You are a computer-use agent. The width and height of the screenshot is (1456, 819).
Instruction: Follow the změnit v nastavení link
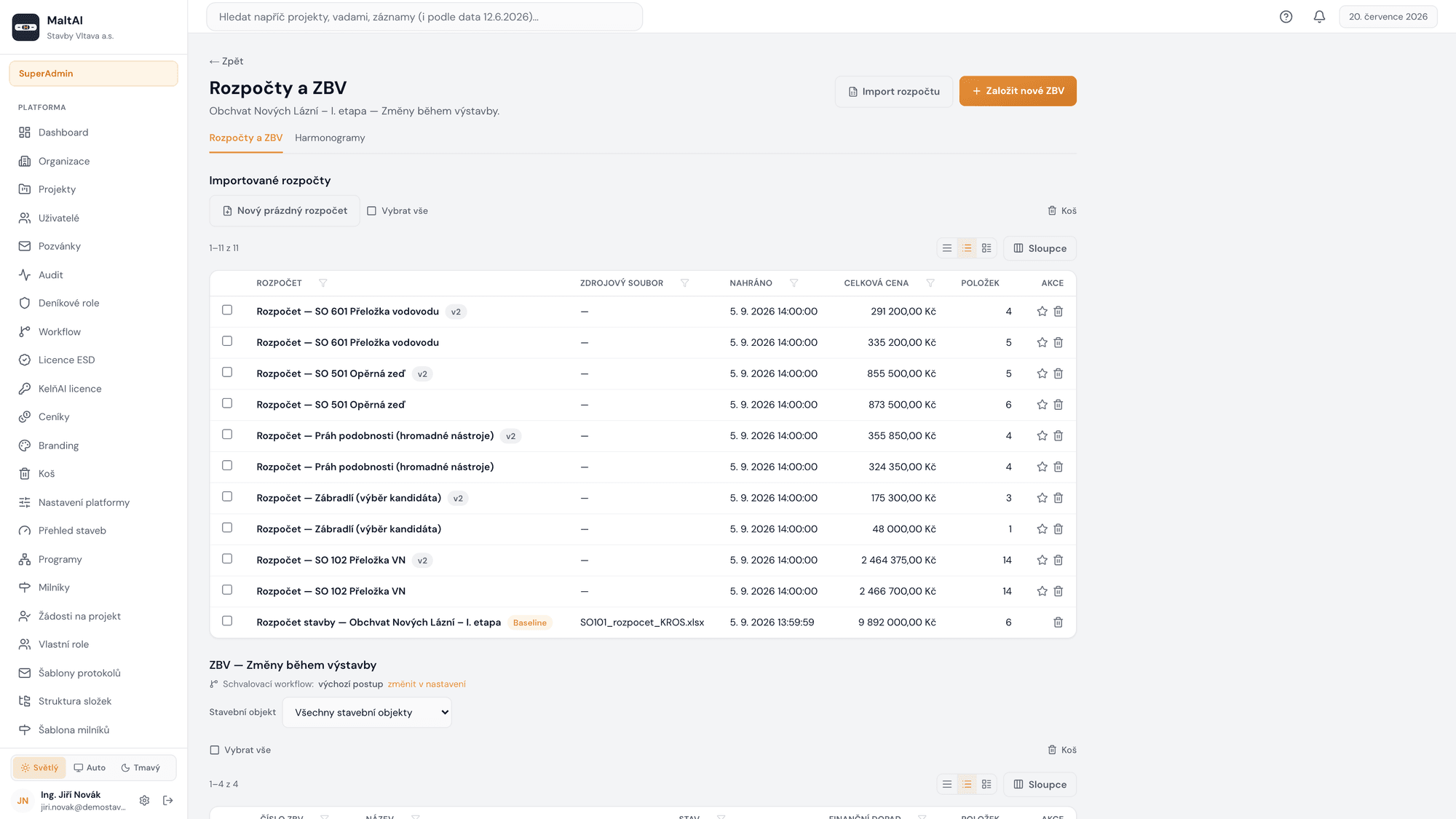tap(427, 684)
